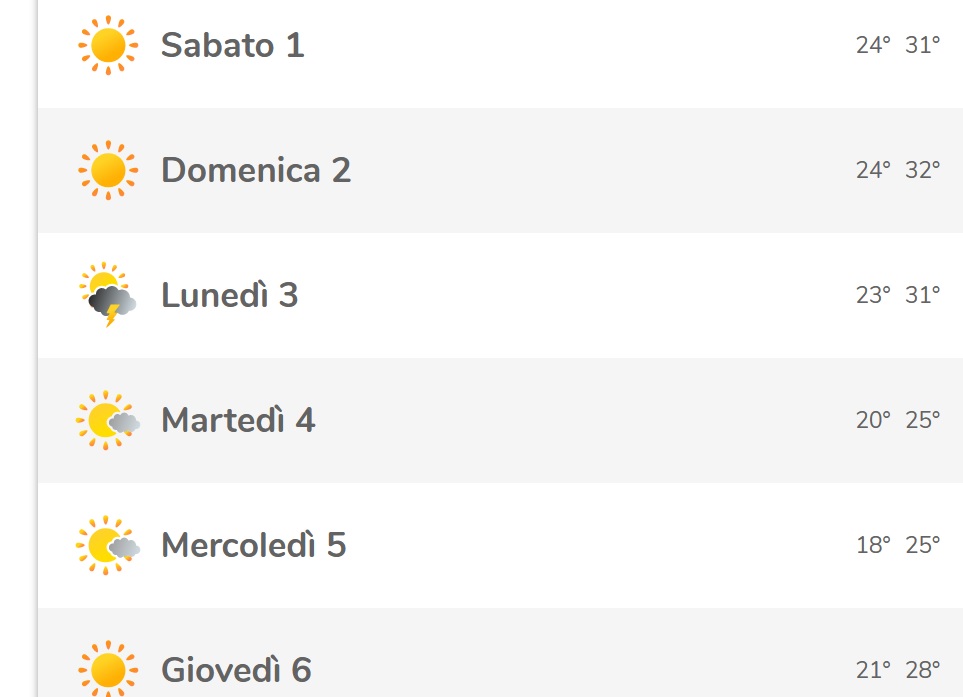
Task: Click the thunderstorm icon for Lunedì 3
Action: pyautogui.click(x=107, y=296)
